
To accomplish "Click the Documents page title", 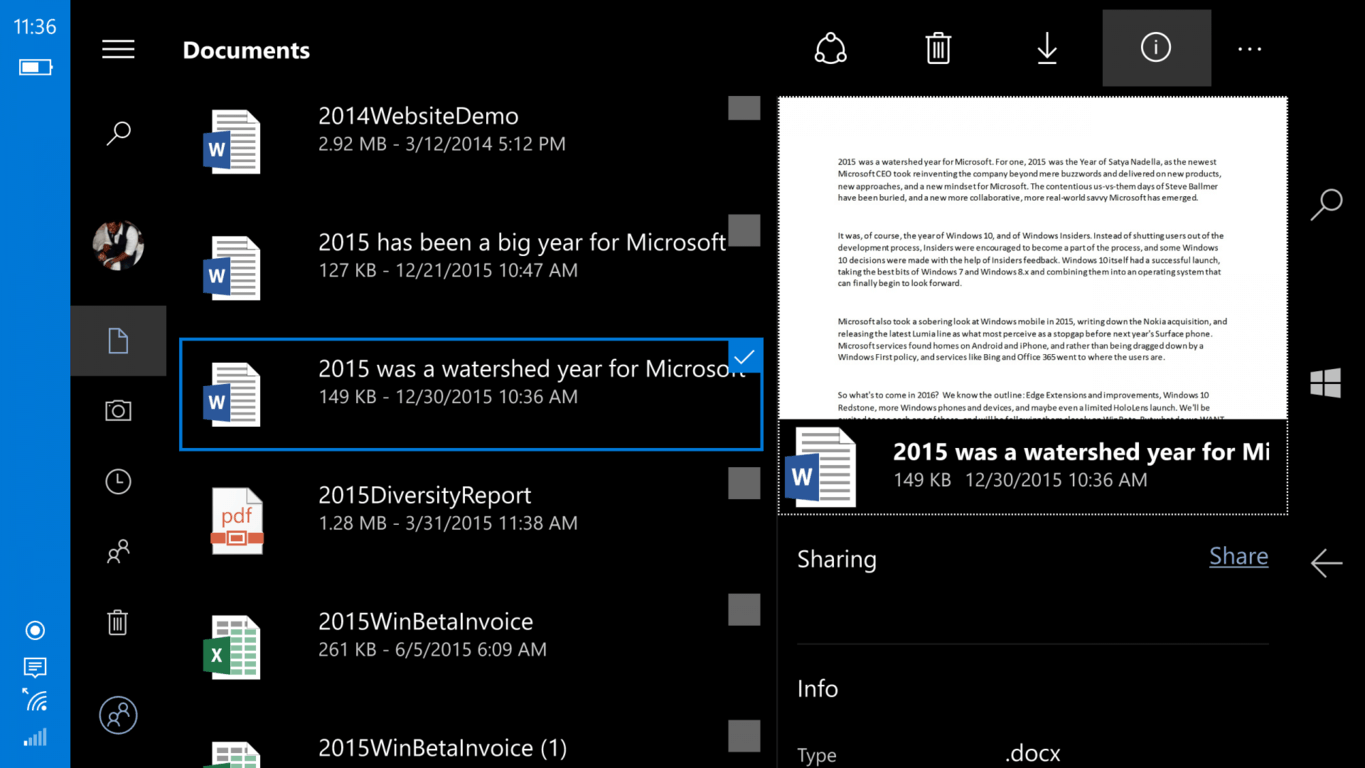I will (x=246, y=50).
